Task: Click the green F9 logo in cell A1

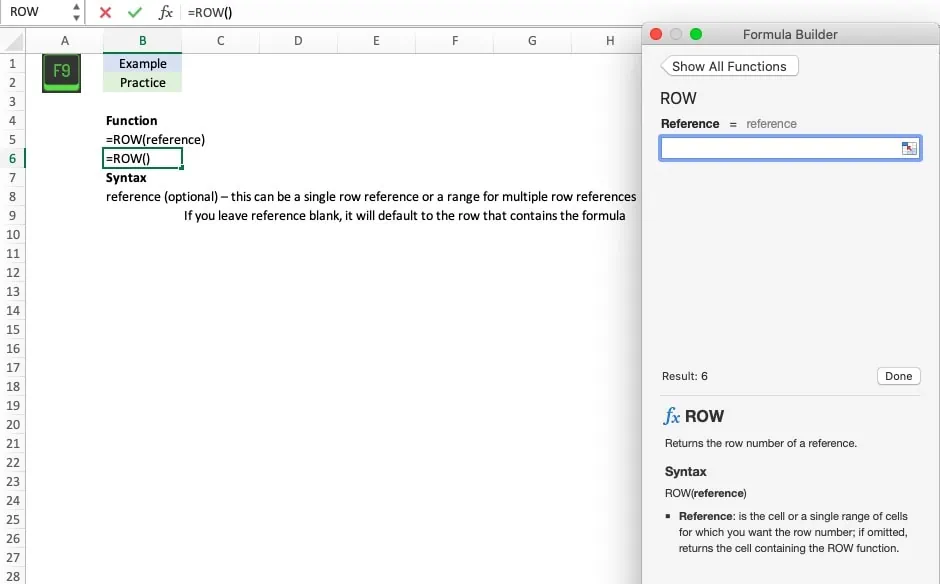Action: [x=61, y=72]
